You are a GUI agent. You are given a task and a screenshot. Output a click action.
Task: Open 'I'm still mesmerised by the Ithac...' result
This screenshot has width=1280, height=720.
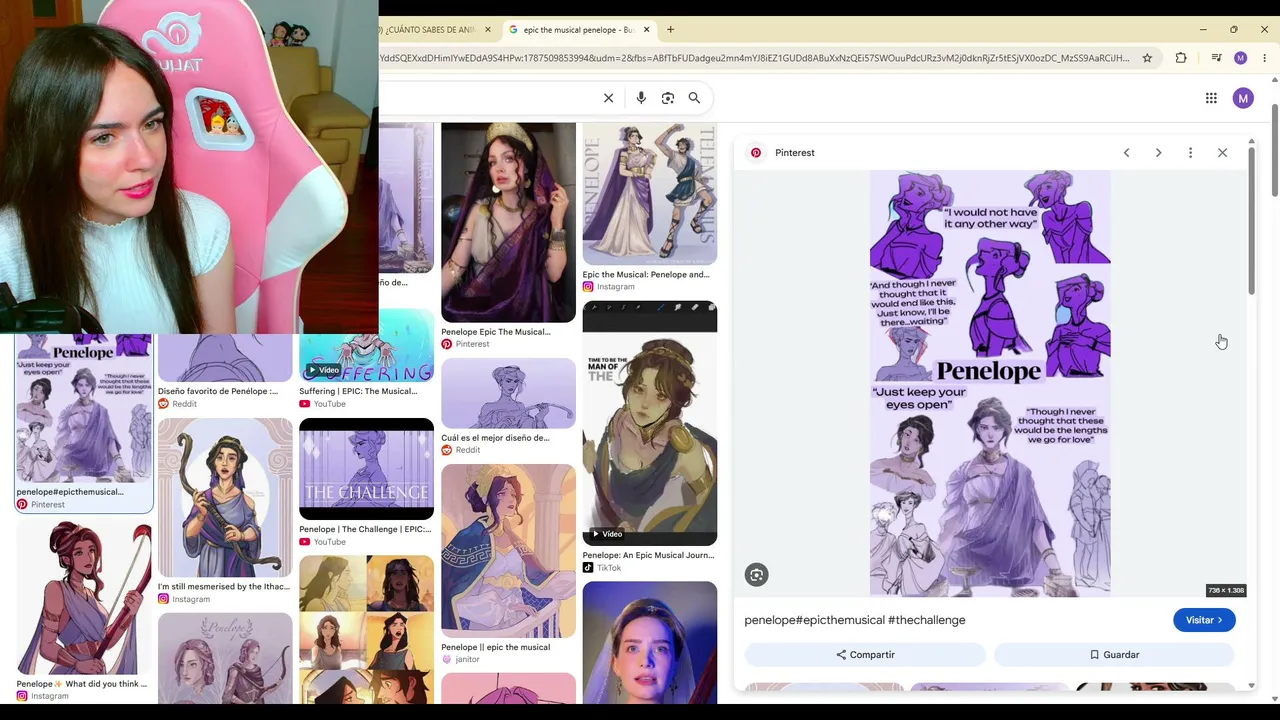point(224,587)
